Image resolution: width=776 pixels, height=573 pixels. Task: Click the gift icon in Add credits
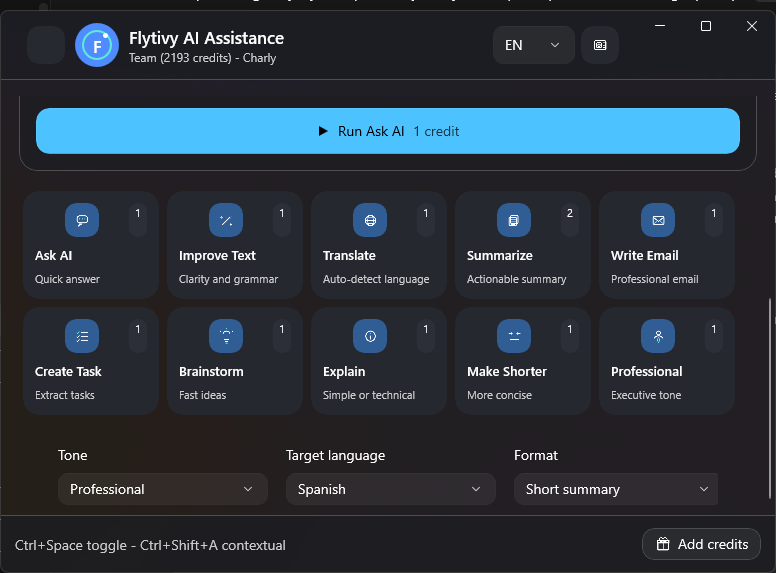(663, 544)
